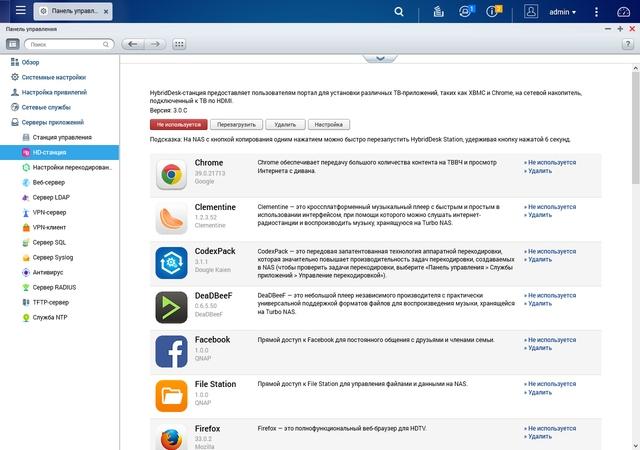
Task: Go forward with the right arrow
Action: point(155,44)
